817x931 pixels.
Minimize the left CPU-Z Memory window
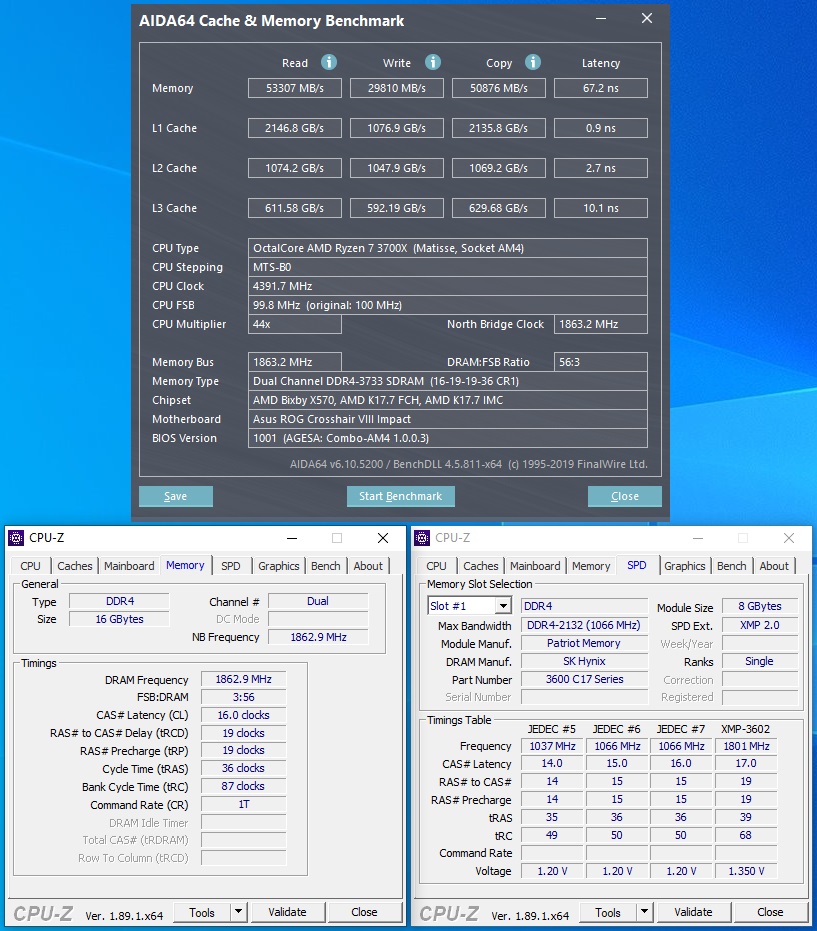(x=292, y=538)
